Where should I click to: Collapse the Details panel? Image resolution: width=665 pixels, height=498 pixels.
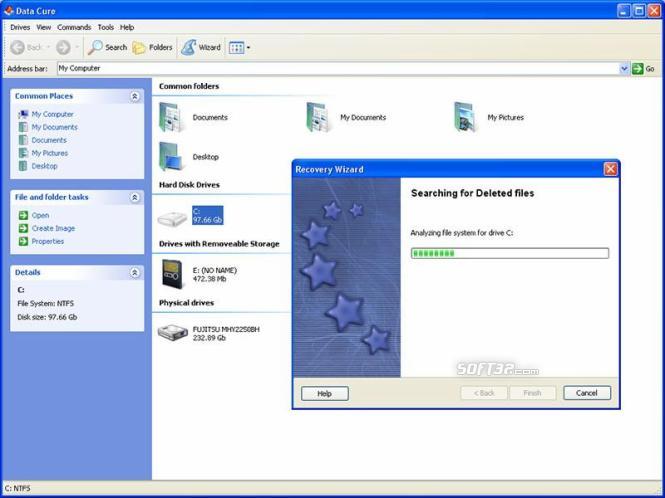point(134,272)
